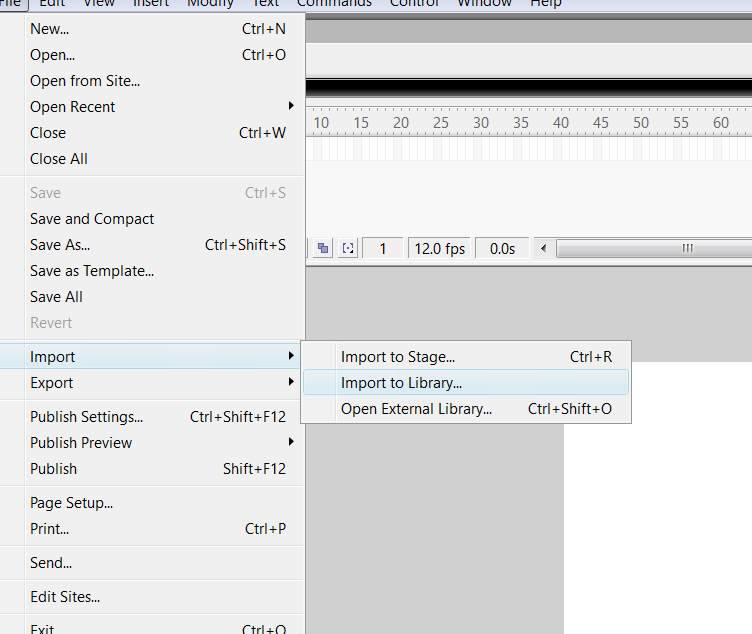Choose Page Setup menu item
The height and width of the screenshot is (634, 752).
tap(71, 503)
